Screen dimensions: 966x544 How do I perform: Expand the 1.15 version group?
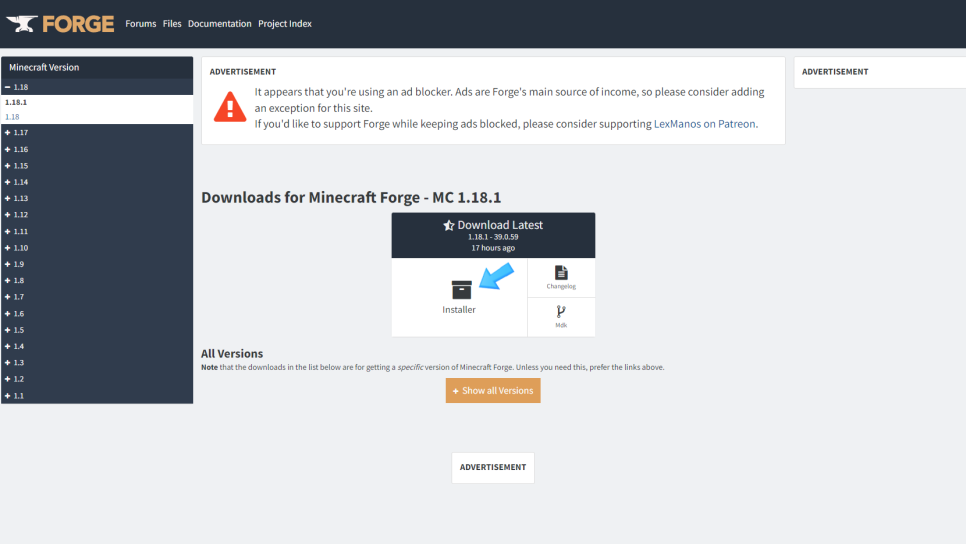tap(97, 166)
